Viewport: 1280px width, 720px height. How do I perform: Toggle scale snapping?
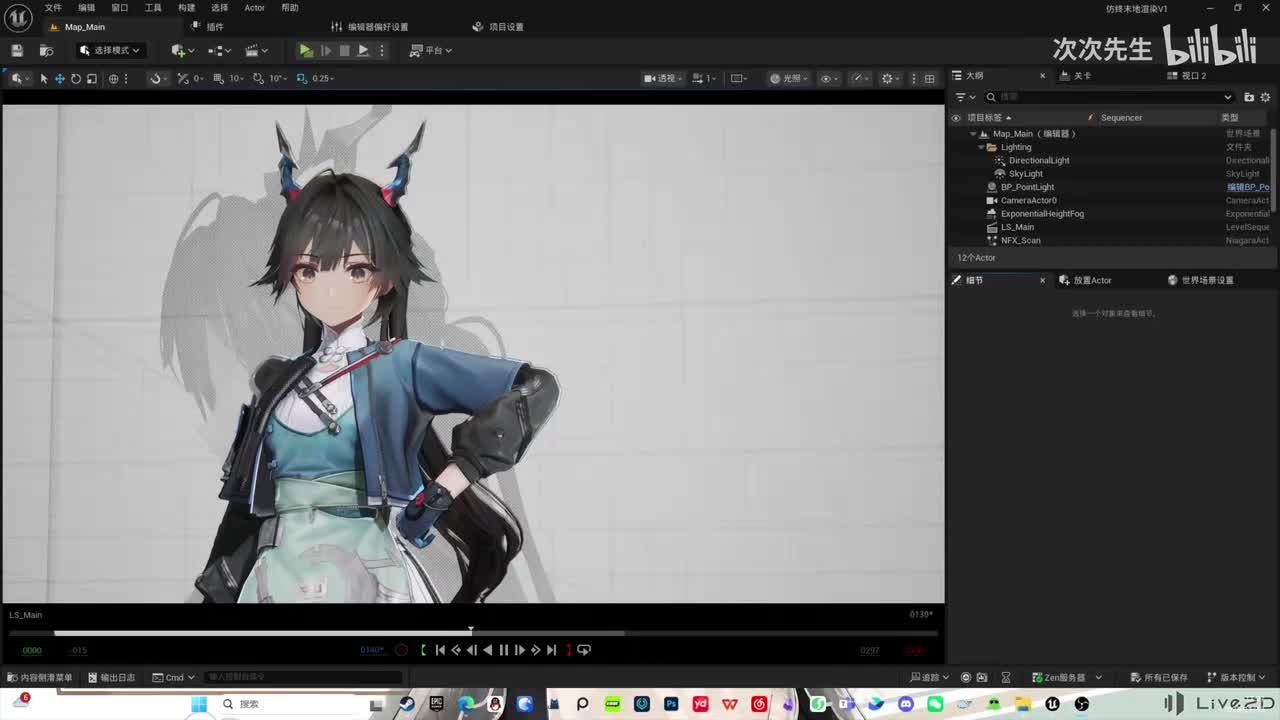click(x=301, y=78)
